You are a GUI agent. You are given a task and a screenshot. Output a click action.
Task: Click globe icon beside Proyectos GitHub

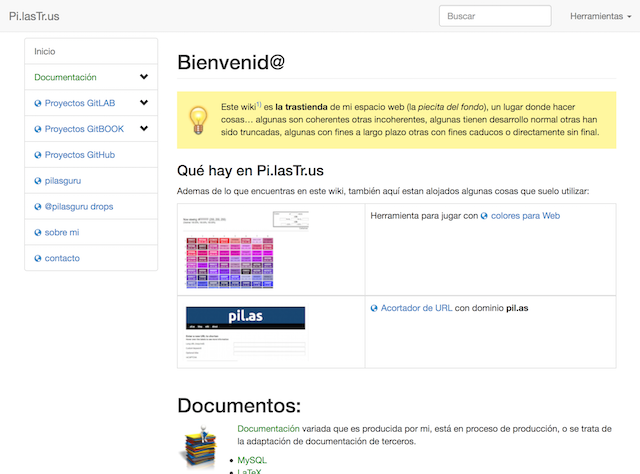(x=38, y=155)
